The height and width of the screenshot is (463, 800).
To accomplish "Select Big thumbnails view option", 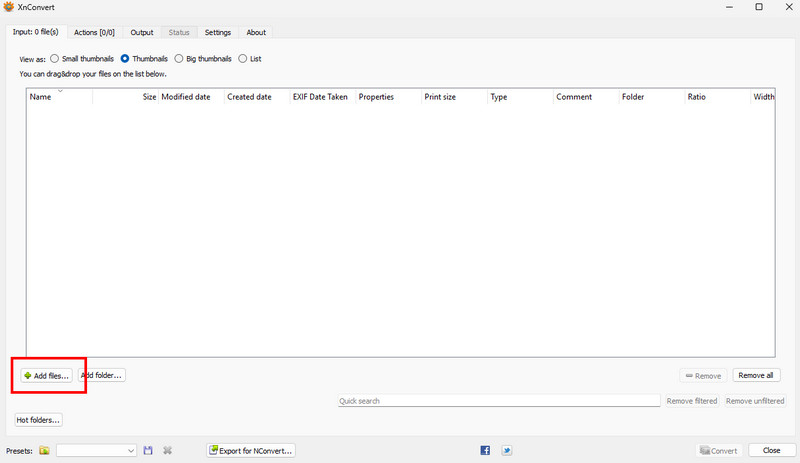I will [179, 59].
